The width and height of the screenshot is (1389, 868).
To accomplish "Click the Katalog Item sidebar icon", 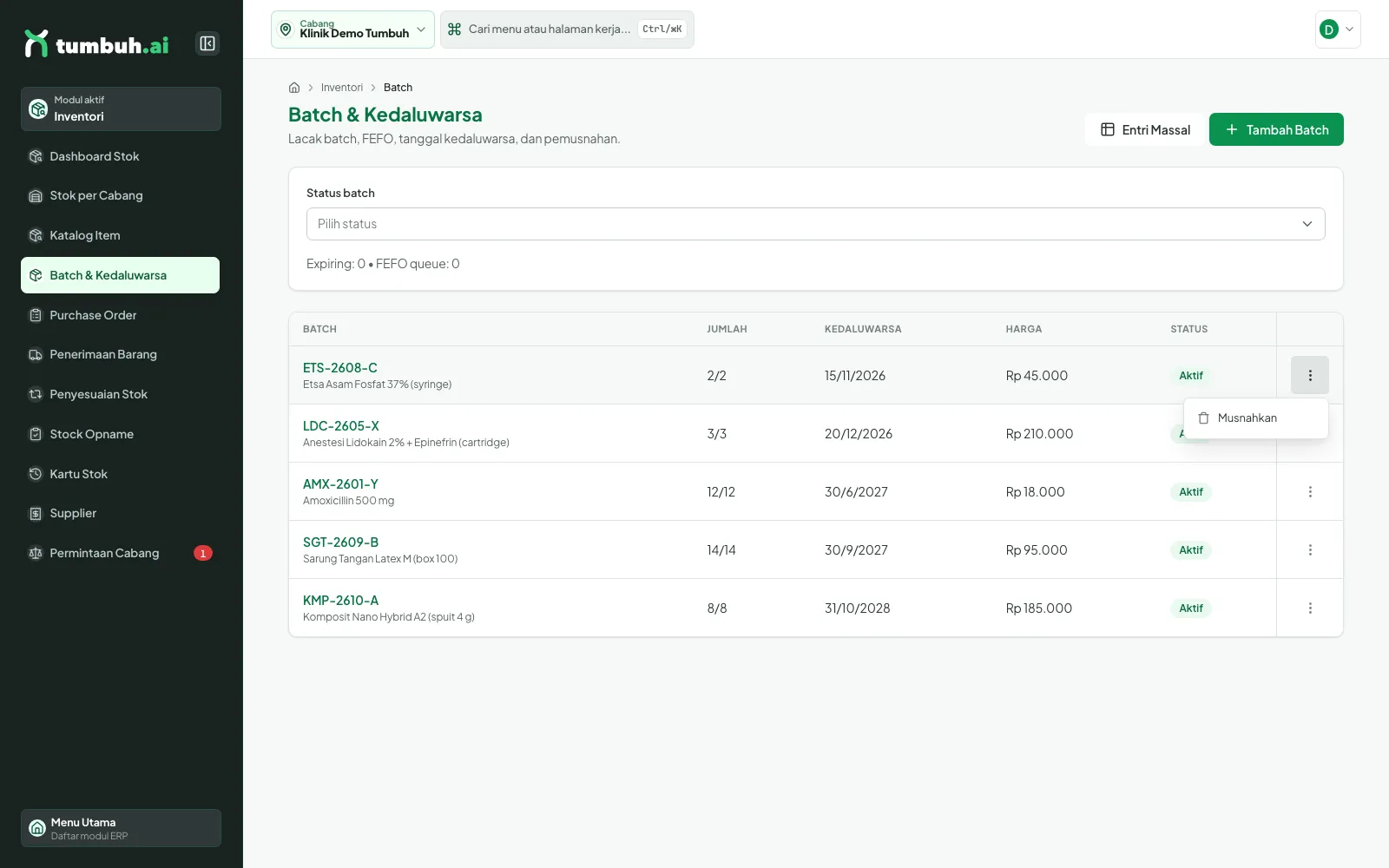I will click(36, 235).
